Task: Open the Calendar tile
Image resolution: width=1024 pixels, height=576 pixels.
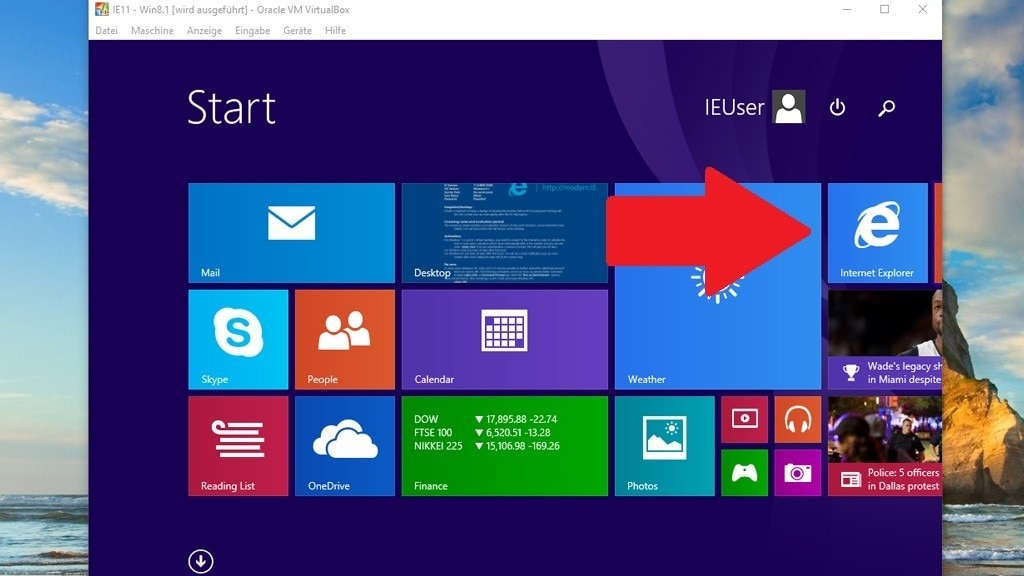Action: tap(504, 340)
